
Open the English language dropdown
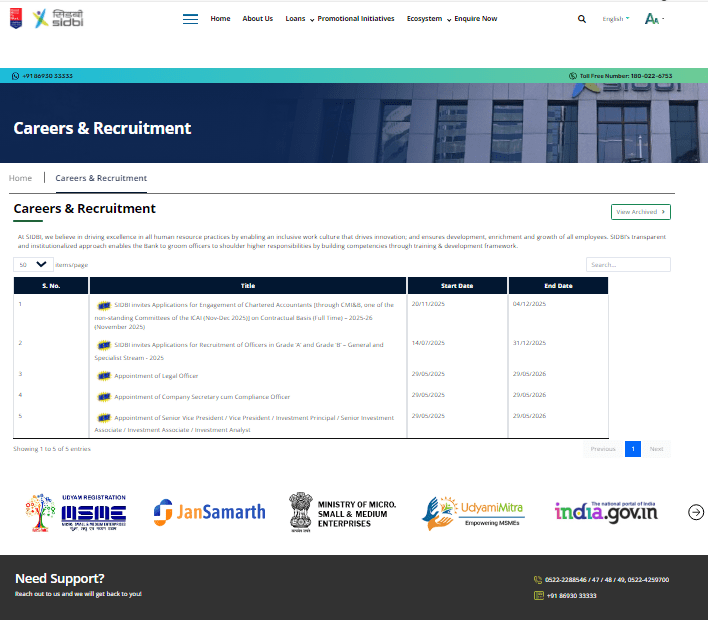coord(615,19)
